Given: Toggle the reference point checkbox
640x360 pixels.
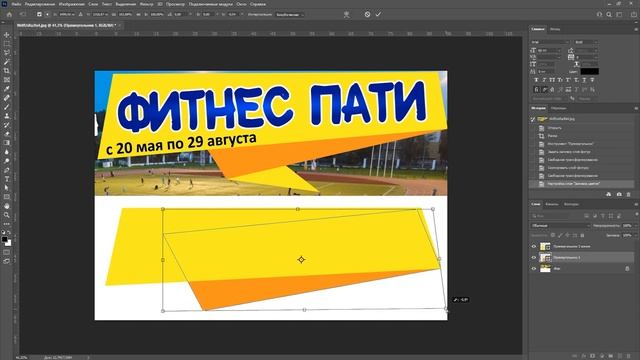Looking at the screenshot, I should coord(39,14).
